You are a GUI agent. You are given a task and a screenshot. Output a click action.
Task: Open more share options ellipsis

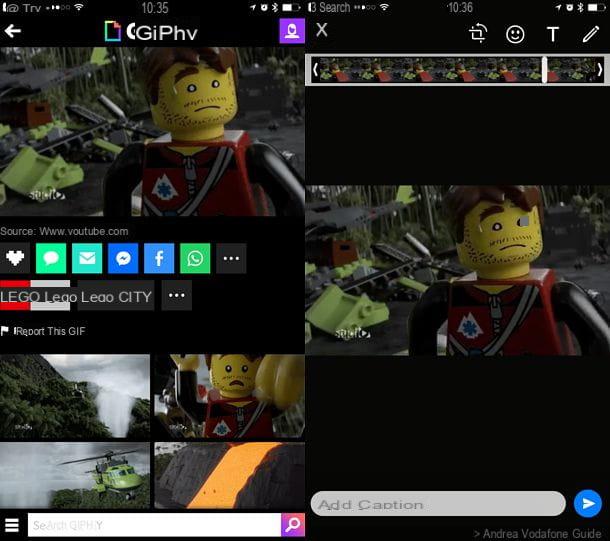click(231, 258)
